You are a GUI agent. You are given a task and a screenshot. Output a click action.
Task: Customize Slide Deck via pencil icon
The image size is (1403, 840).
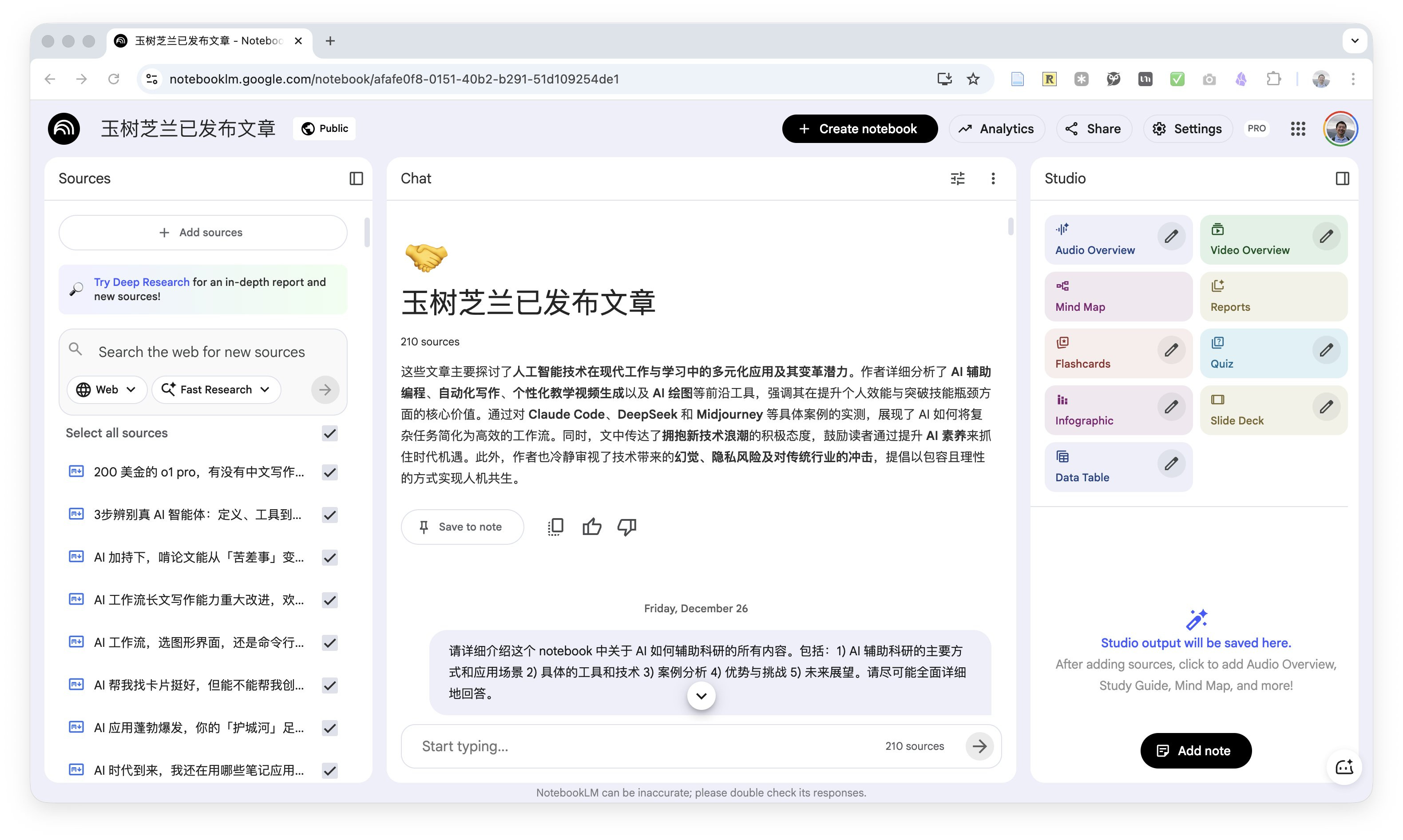[x=1326, y=406]
